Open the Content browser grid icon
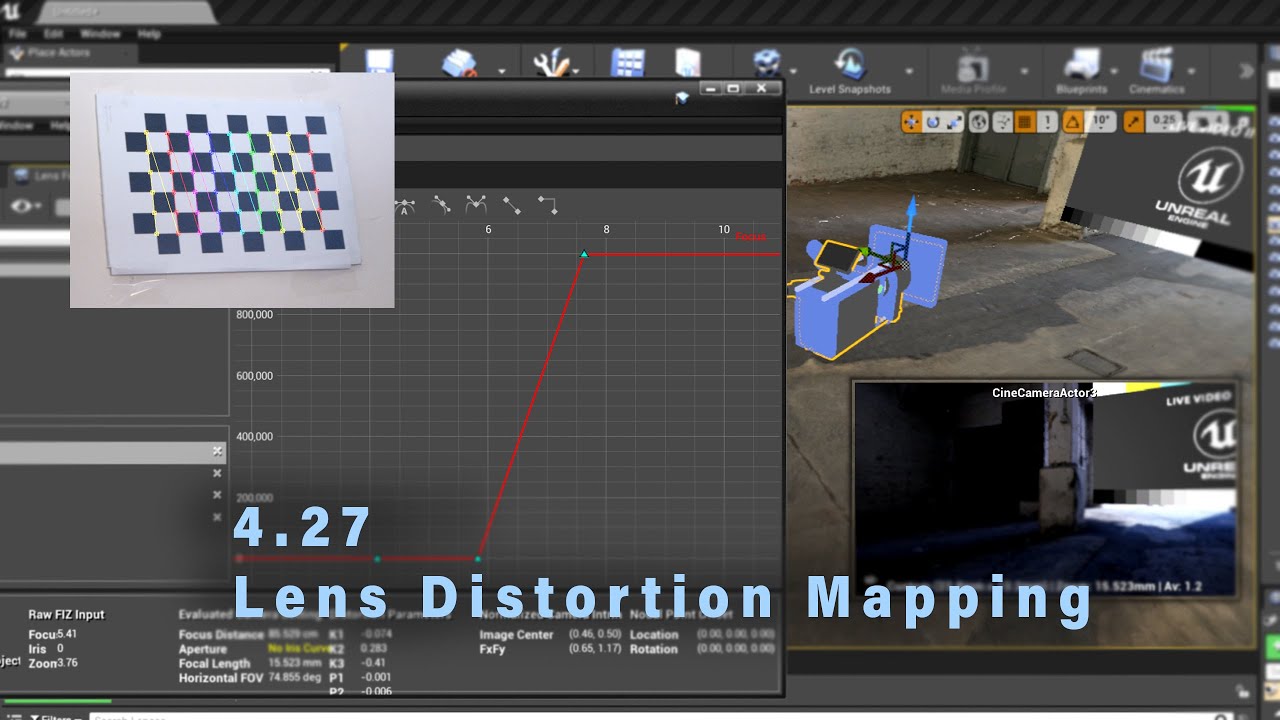Image resolution: width=1280 pixels, height=720 pixels. 628,63
